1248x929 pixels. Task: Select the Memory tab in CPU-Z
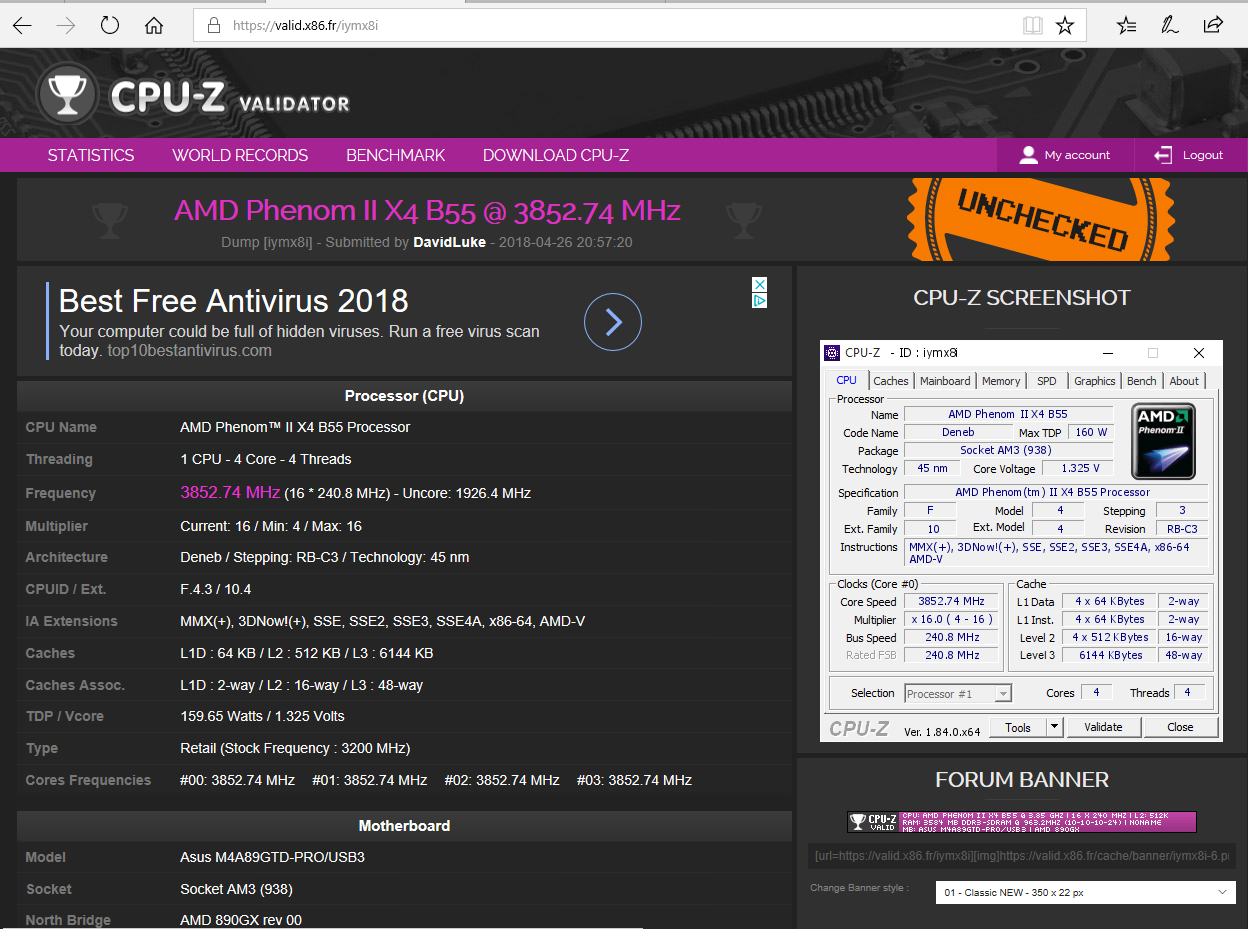pos(1001,381)
